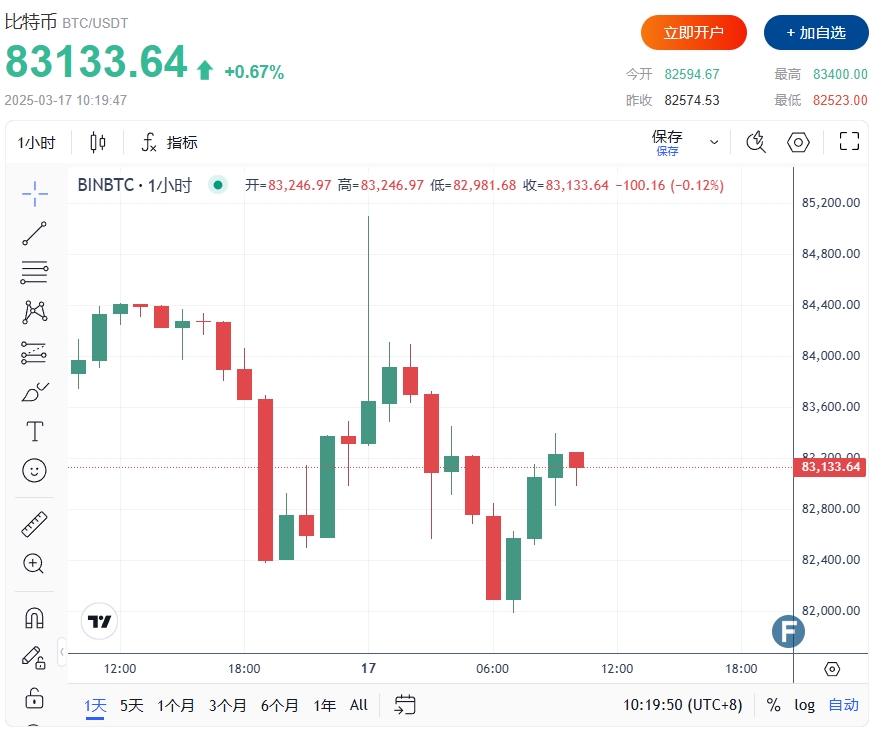The width and height of the screenshot is (875, 734).
Task: Toggle percent scale on price axis
Action: (773, 705)
